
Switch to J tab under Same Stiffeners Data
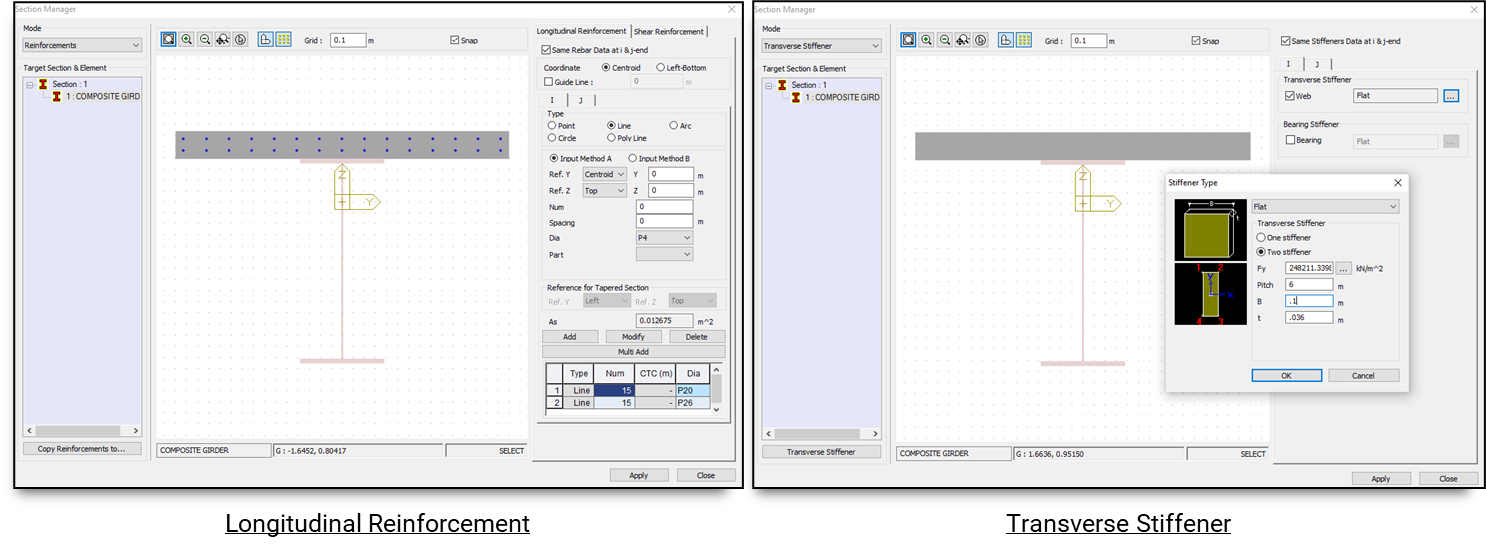pyautogui.click(x=1316, y=63)
